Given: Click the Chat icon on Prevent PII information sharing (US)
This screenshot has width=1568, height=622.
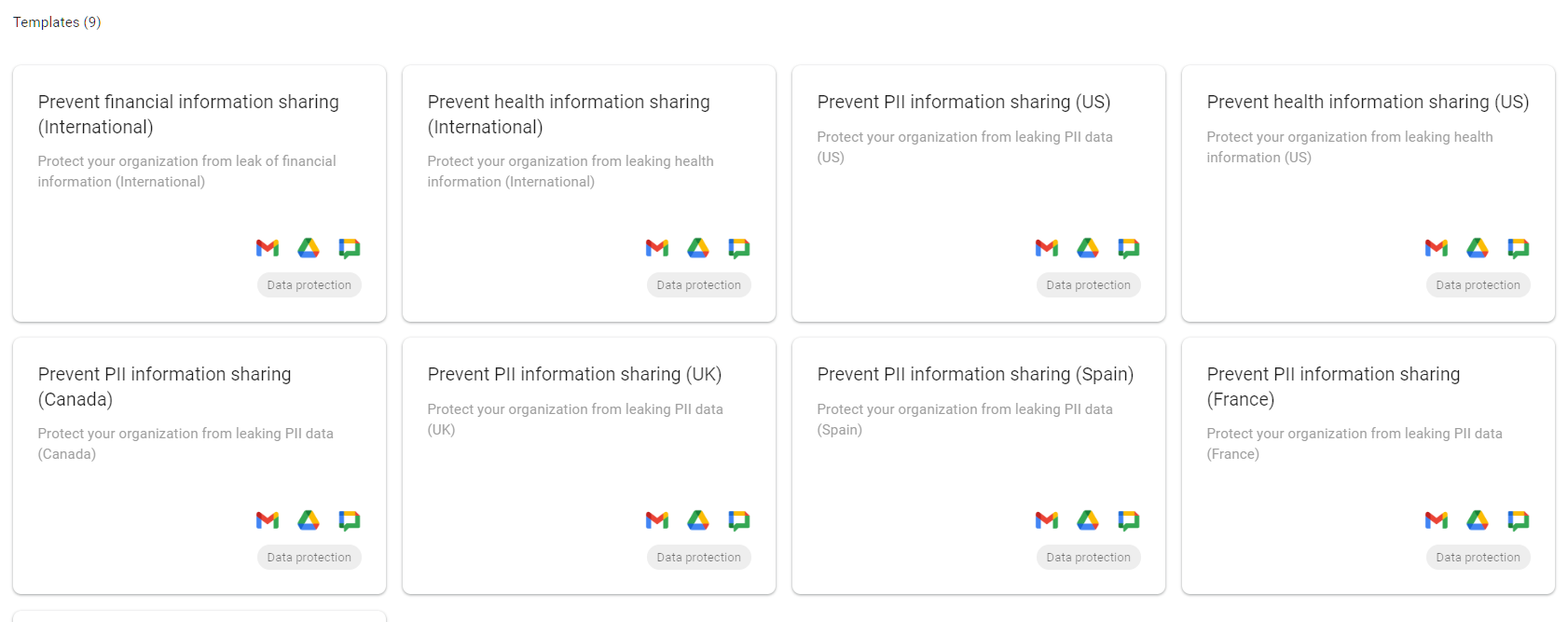Looking at the screenshot, I should (x=1129, y=247).
